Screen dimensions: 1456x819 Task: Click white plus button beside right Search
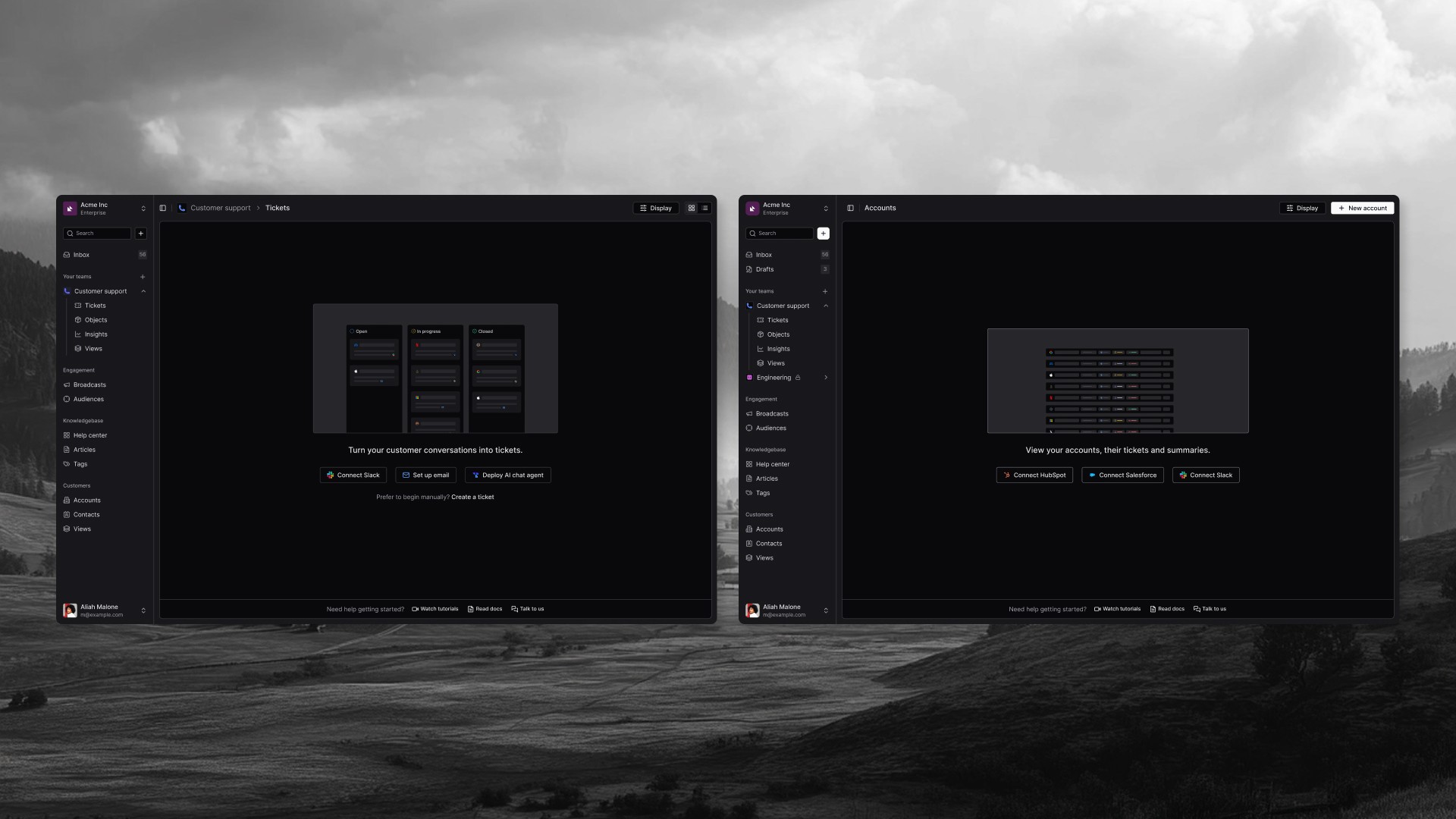[824, 234]
